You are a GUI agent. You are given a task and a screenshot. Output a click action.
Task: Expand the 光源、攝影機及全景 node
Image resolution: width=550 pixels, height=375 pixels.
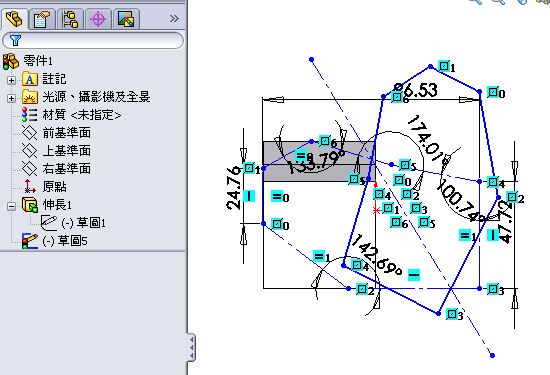click(x=12, y=98)
